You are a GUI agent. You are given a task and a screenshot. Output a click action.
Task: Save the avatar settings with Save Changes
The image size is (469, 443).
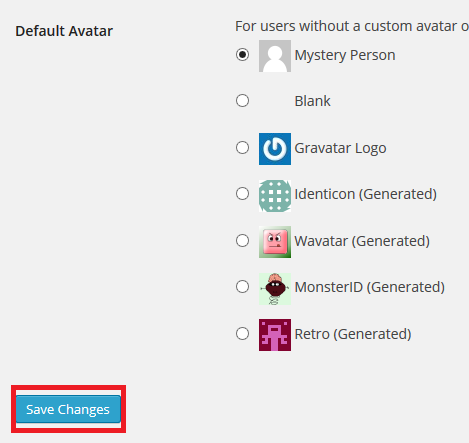tap(68, 409)
